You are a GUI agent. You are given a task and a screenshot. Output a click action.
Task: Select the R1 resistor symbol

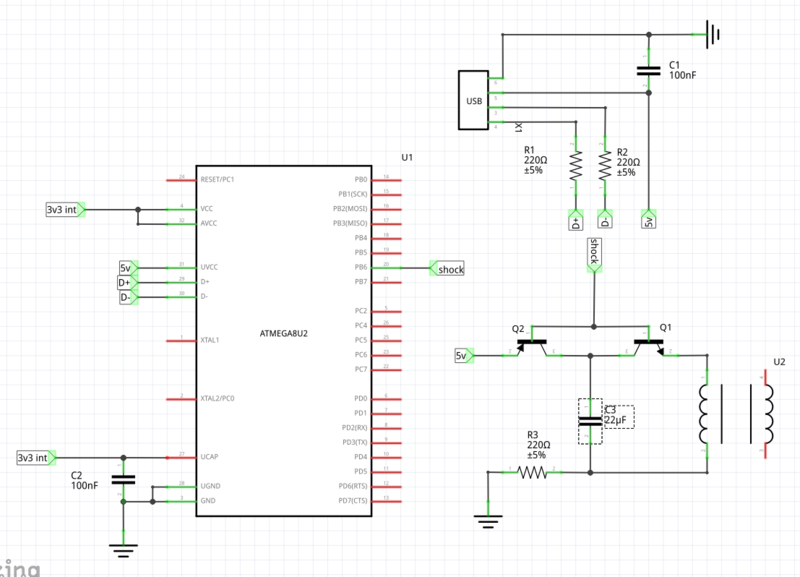(576, 165)
